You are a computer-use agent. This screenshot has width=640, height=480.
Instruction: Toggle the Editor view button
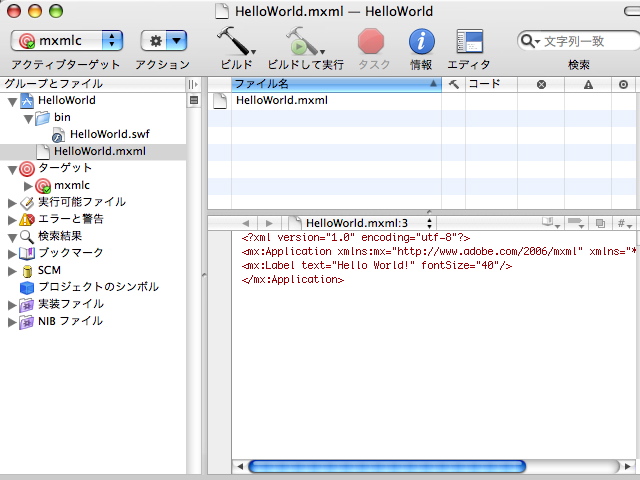click(469, 41)
